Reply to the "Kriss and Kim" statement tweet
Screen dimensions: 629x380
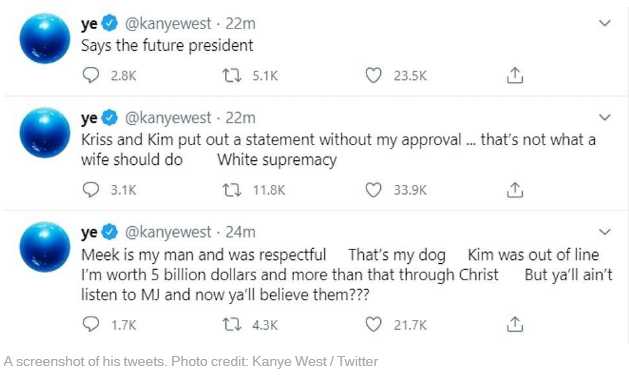click(91, 189)
